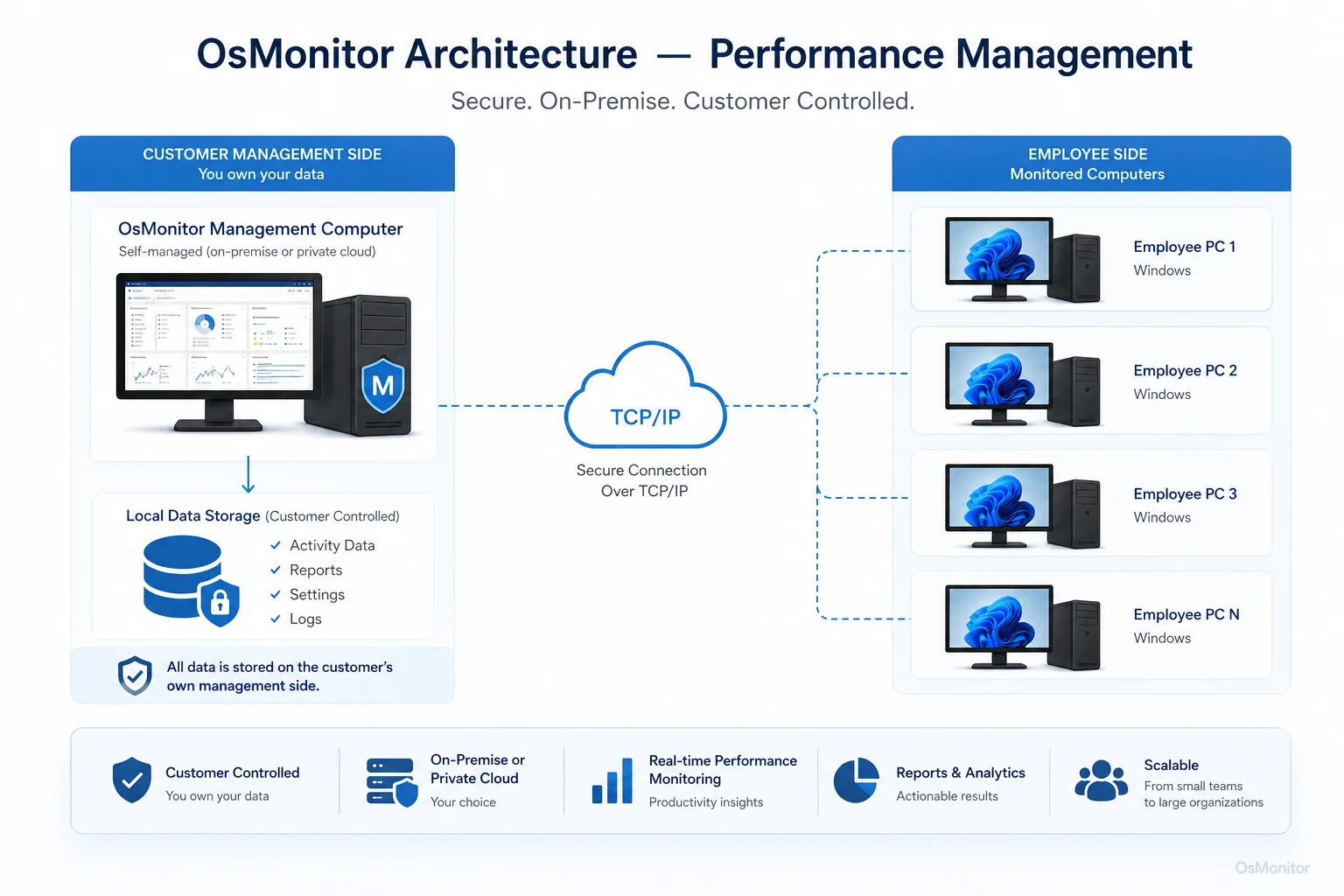The width and height of the screenshot is (1344, 896).
Task: Click the 'Monitored Computers' subheading
Action: pyautogui.click(x=1088, y=174)
